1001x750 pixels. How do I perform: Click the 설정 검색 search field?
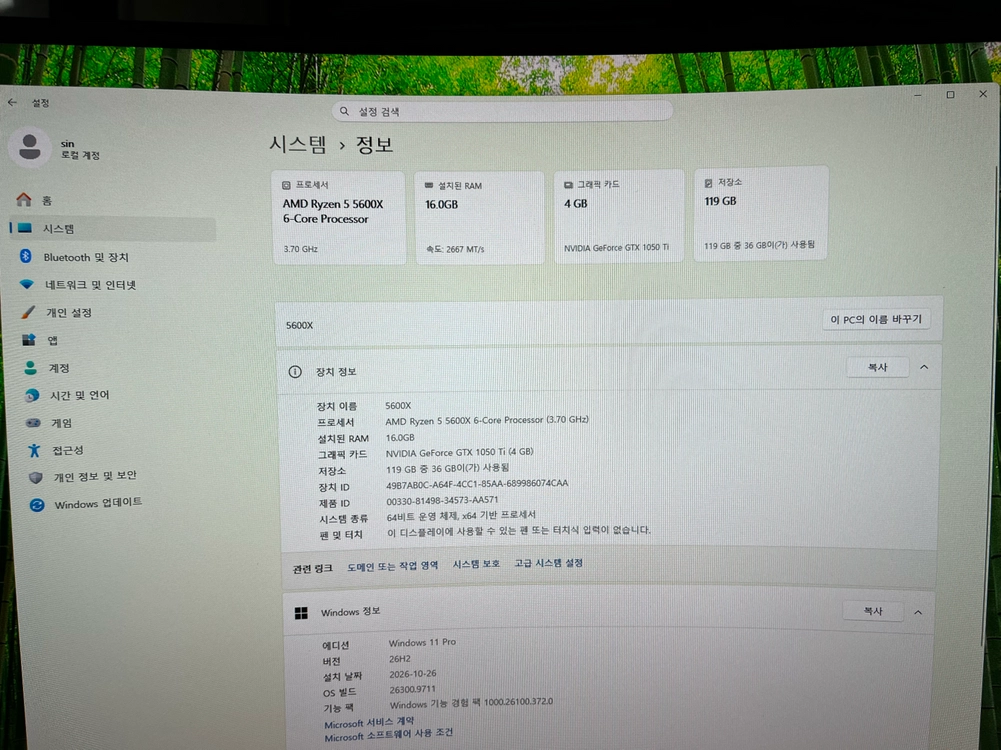[502, 111]
